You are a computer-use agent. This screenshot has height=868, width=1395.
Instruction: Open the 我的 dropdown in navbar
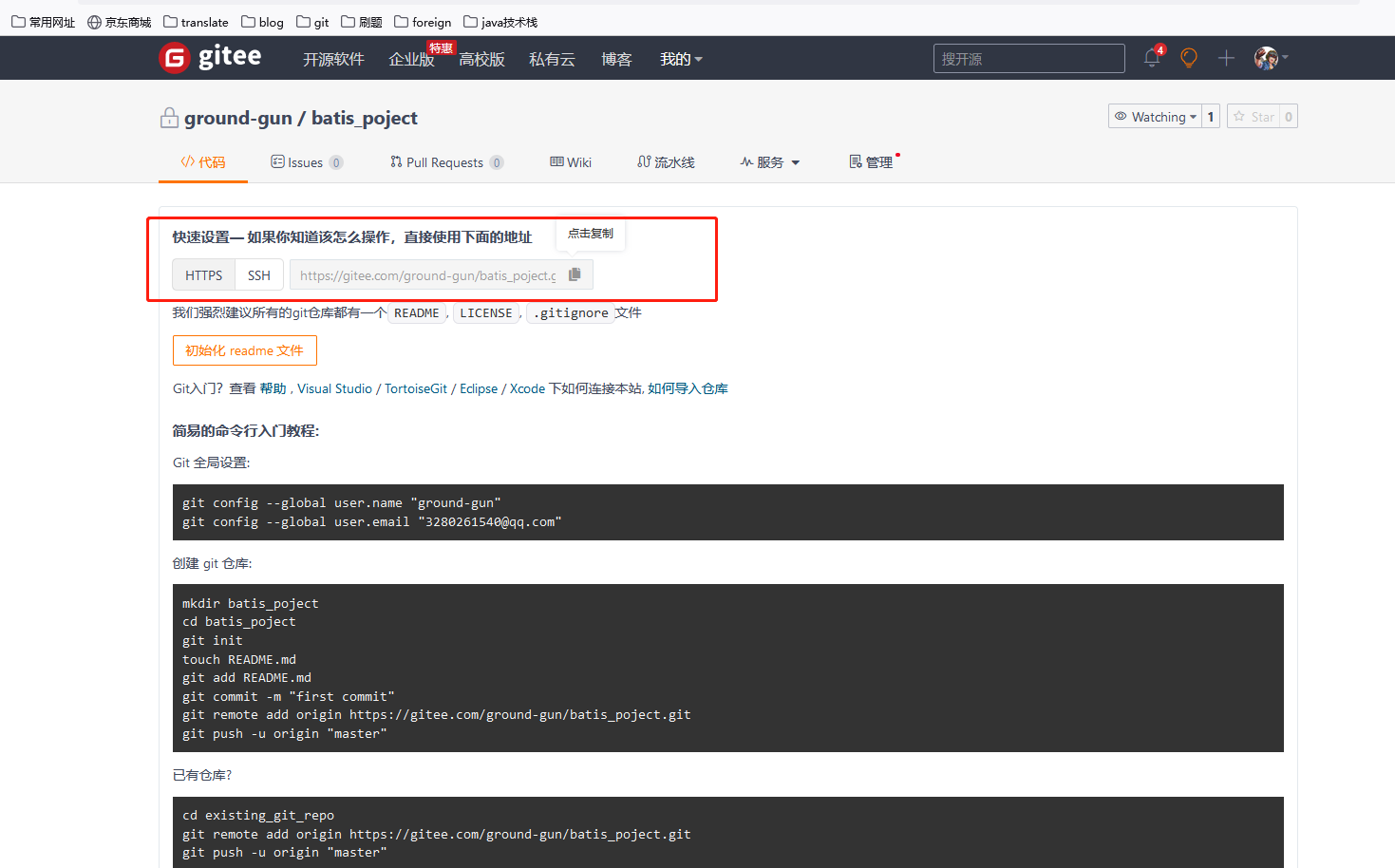[x=681, y=59]
